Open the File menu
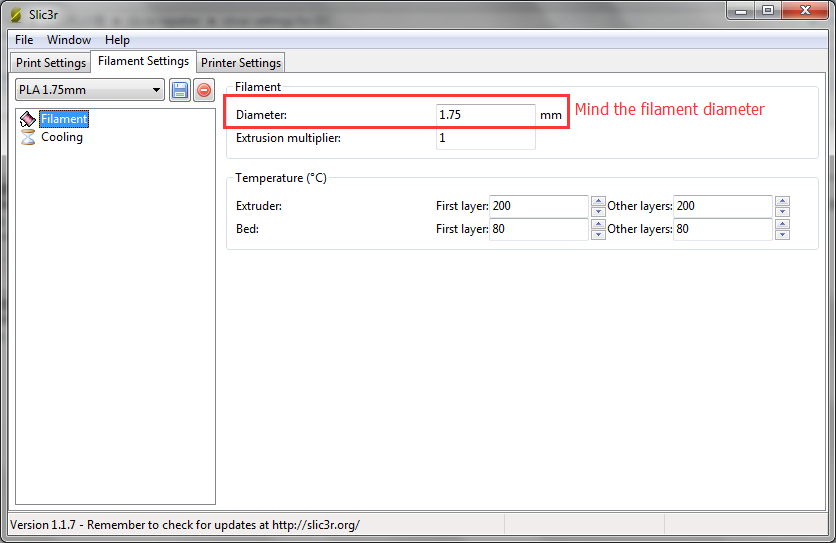836x543 pixels. [x=24, y=40]
